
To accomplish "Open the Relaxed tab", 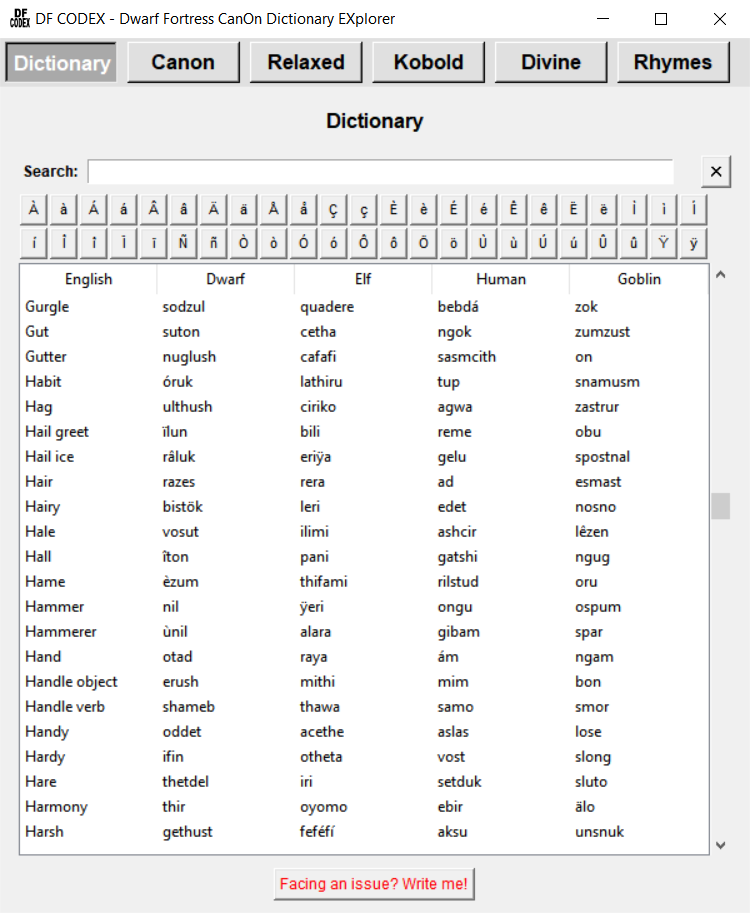I will [x=306, y=62].
